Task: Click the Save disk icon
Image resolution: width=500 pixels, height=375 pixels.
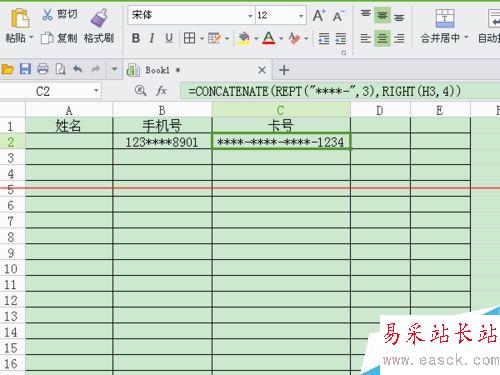Action: point(25,69)
